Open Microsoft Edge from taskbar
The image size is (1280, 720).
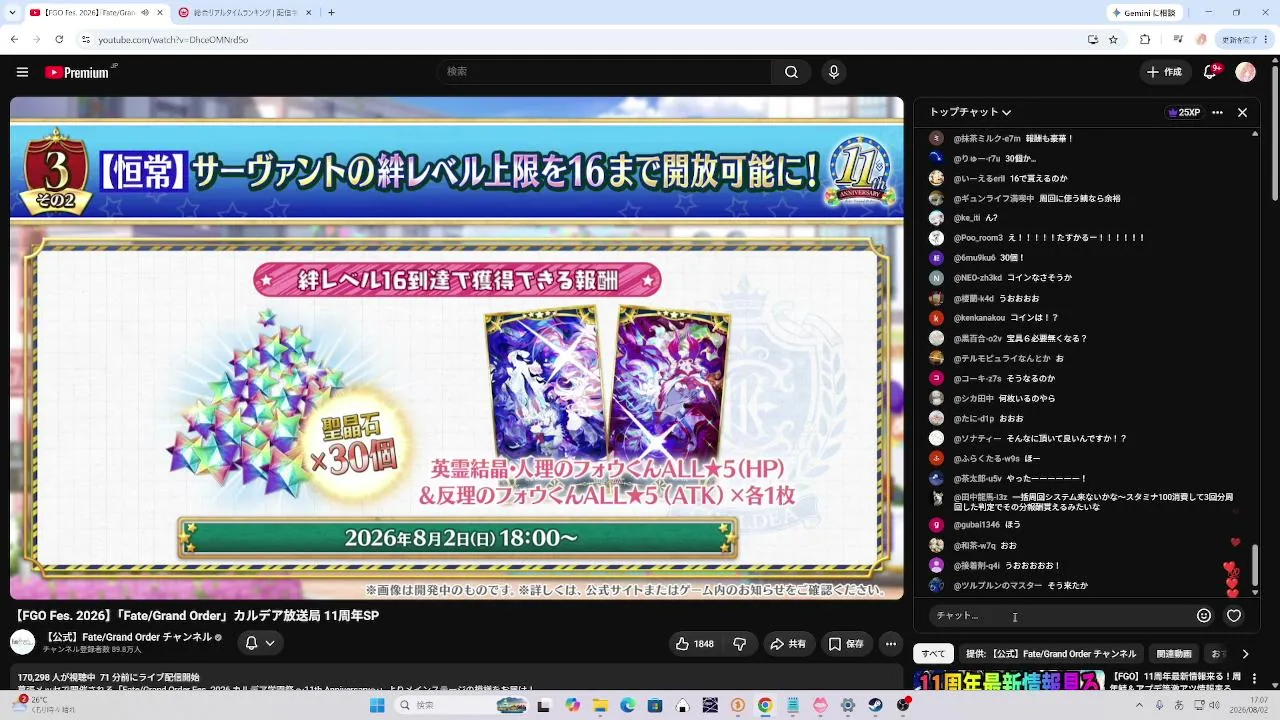[627, 705]
